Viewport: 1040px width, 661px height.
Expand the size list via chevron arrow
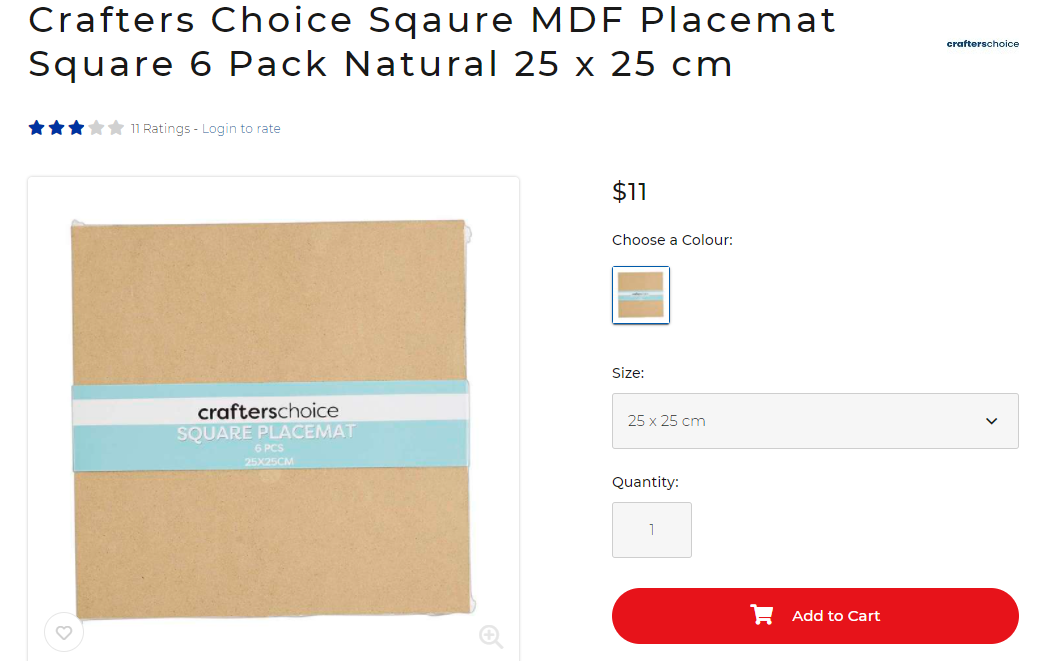(x=991, y=421)
